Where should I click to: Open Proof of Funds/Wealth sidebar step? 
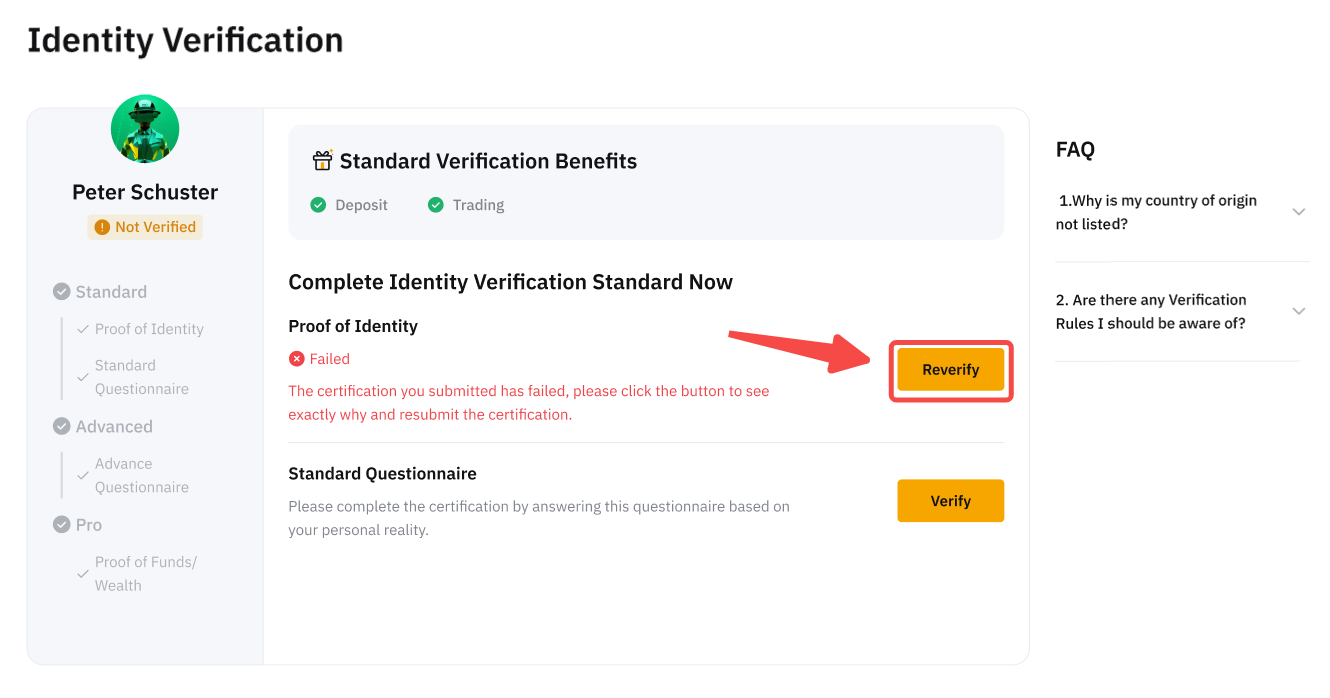click(x=145, y=573)
